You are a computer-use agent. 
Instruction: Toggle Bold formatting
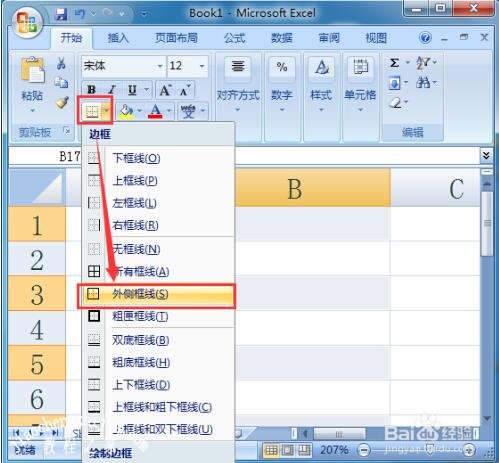91,90
